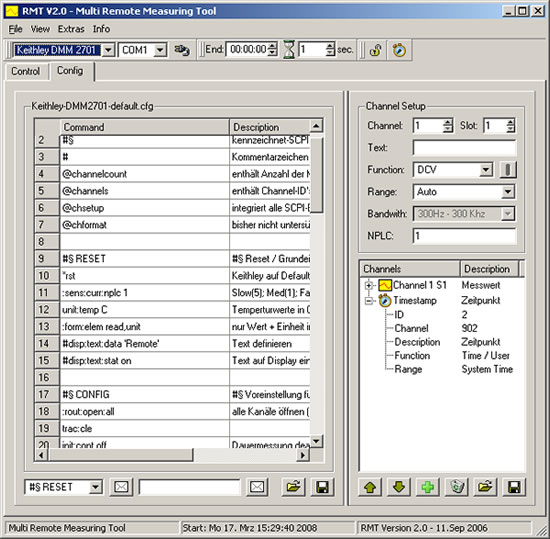This screenshot has height=539, width=550.
Task: Move the channel up with the green arrow
Action: (x=370, y=487)
